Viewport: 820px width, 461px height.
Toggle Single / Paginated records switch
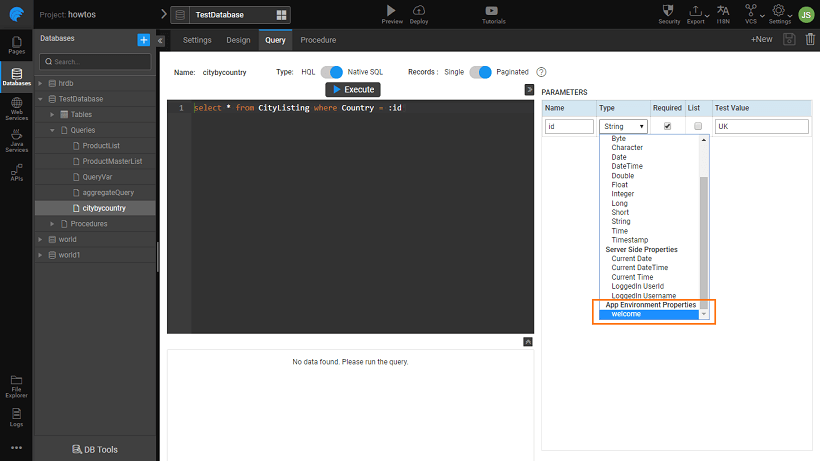(x=481, y=72)
